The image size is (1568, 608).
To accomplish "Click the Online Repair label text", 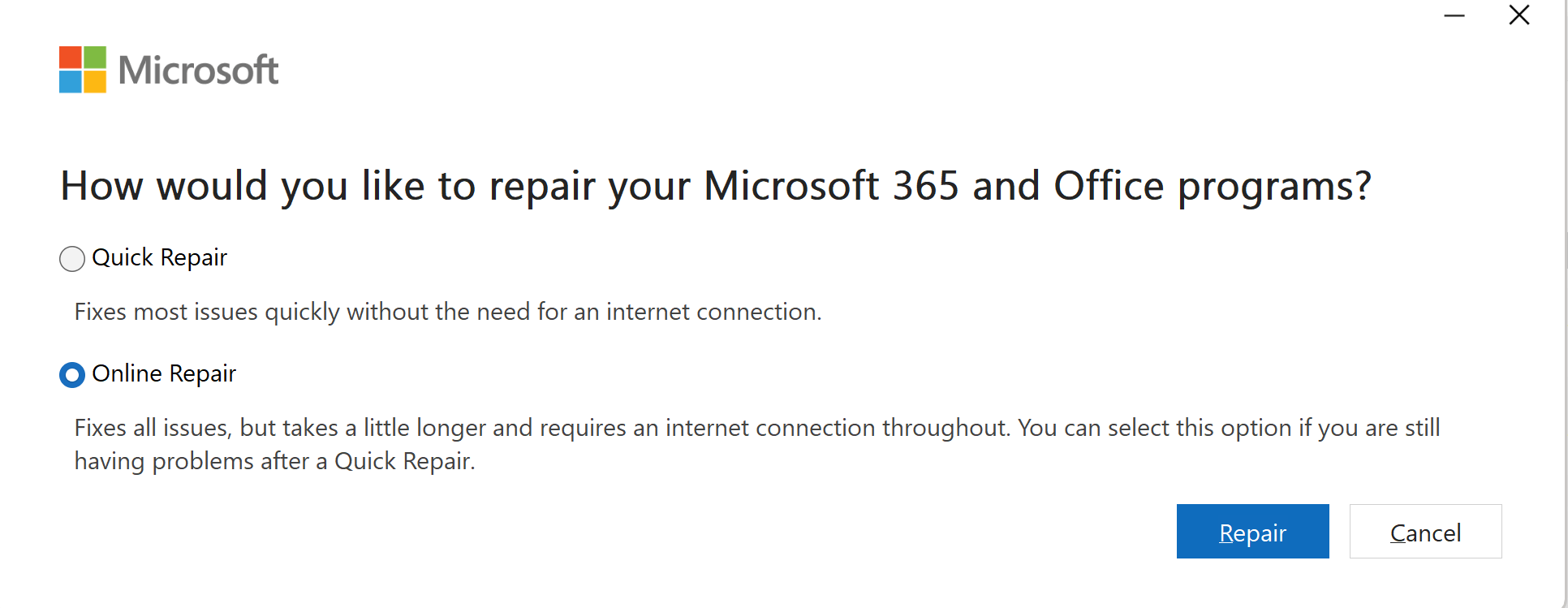I will [164, 374].
